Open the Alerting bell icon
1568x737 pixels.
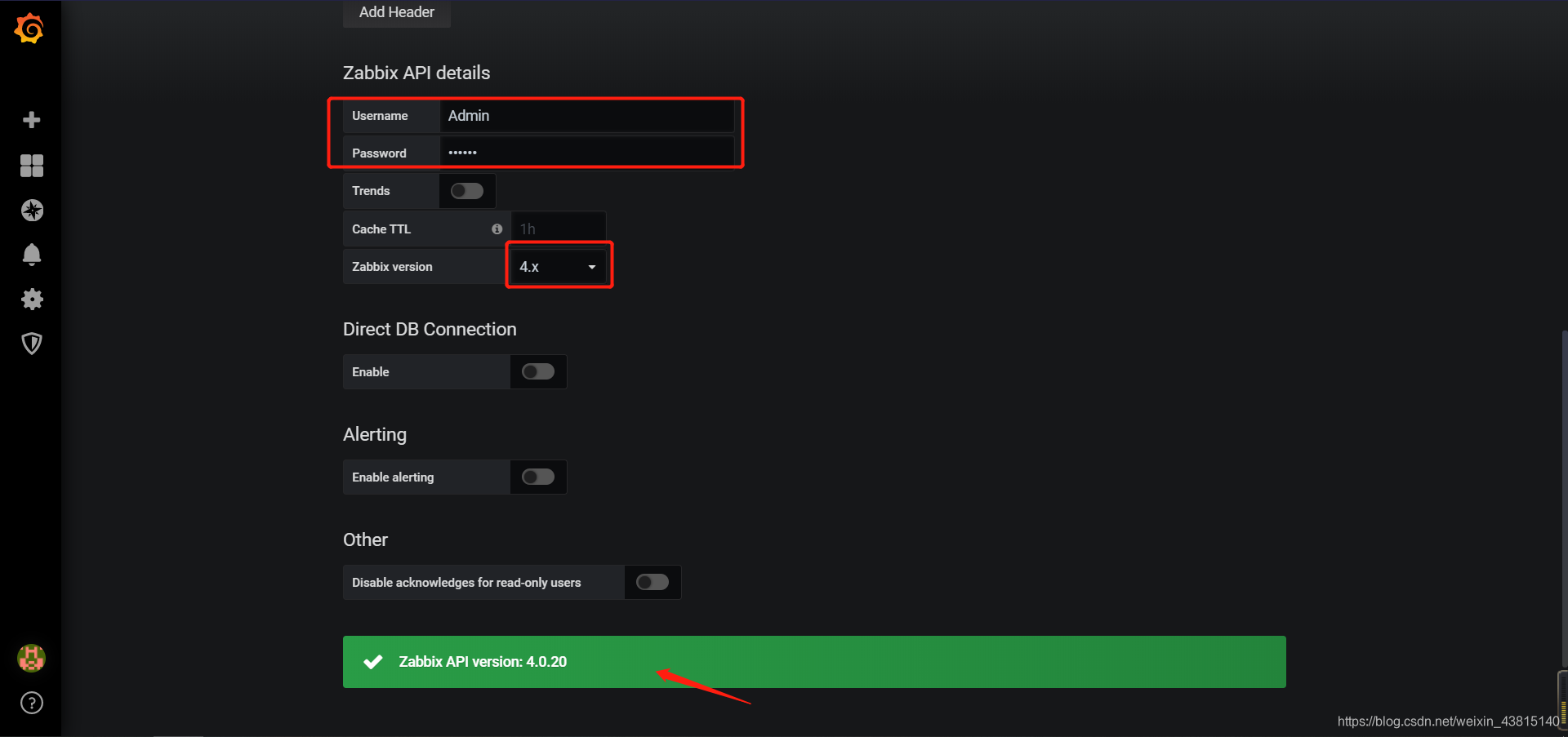coord(32,255)
